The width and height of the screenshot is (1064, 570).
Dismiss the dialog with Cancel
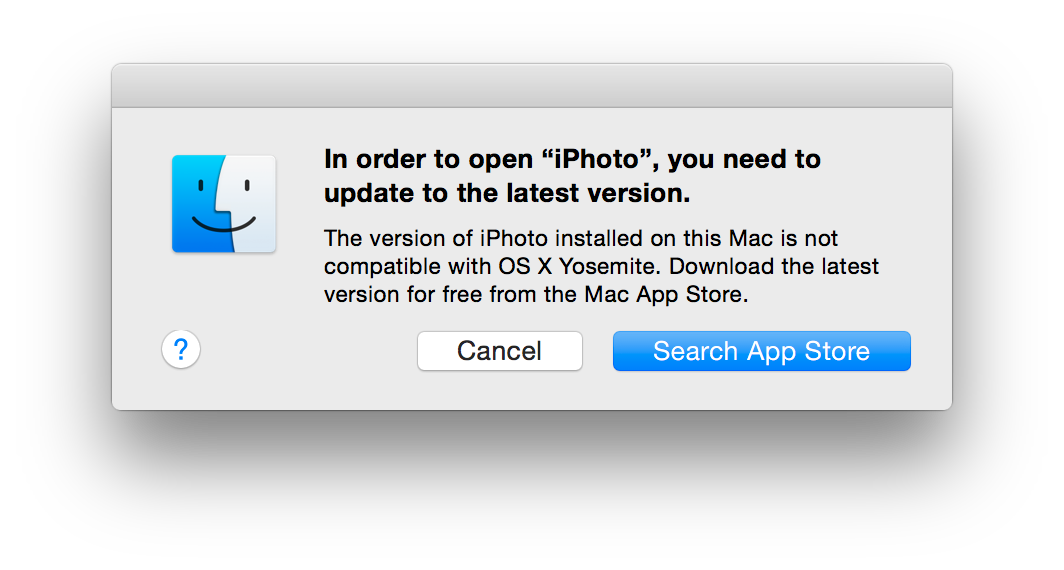point(499,351)
